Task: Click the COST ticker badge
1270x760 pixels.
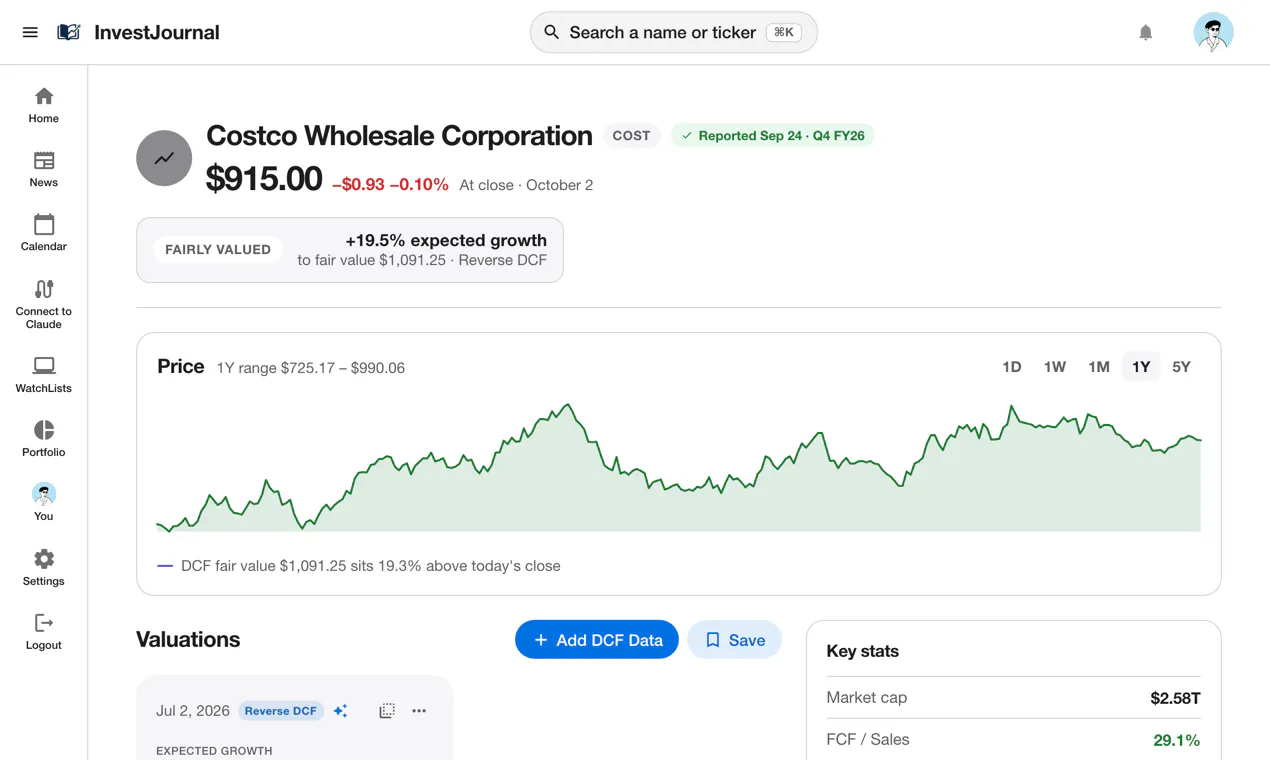Action: click(631, 136)
